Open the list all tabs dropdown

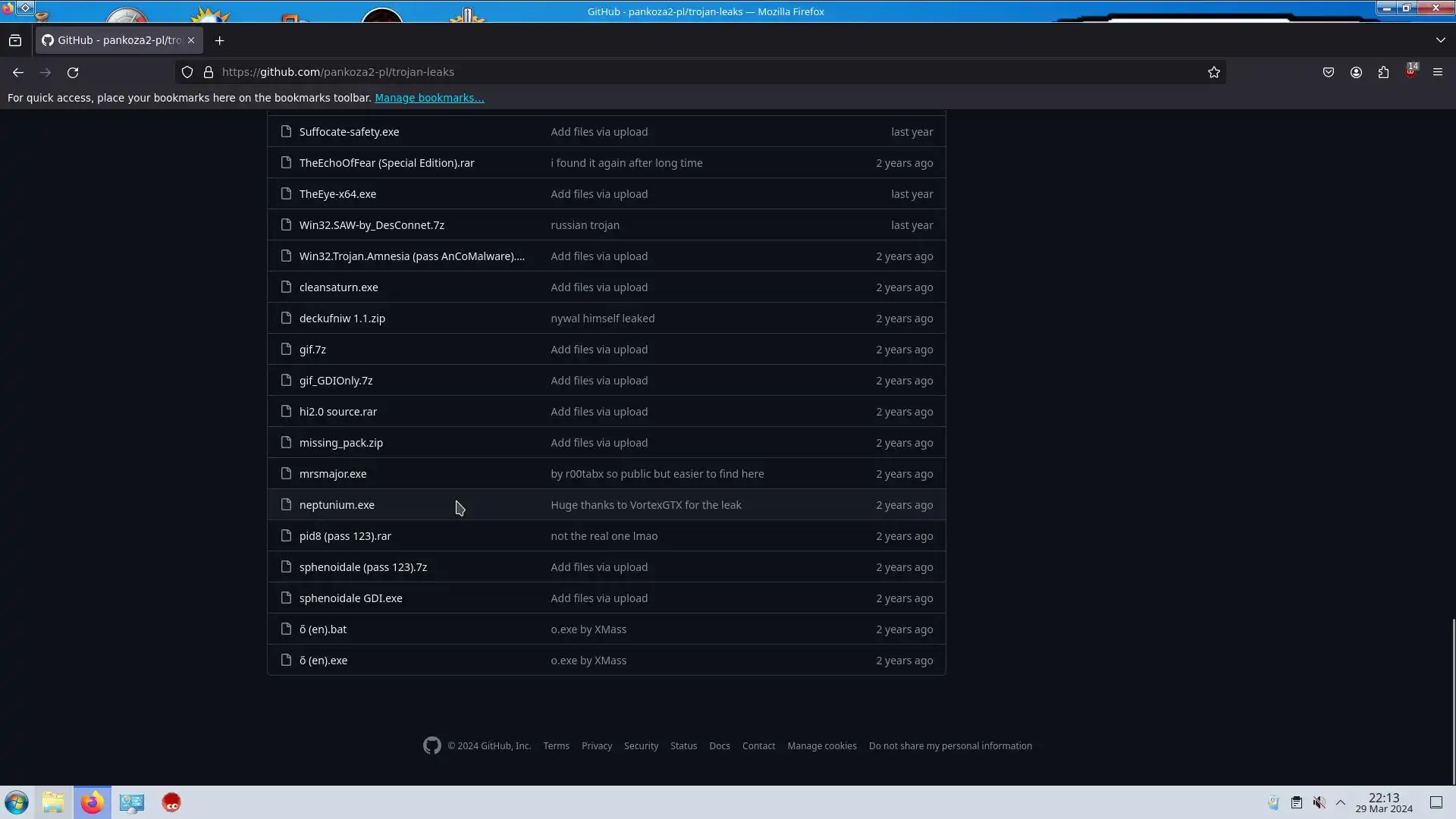[x=1440, y=40]
